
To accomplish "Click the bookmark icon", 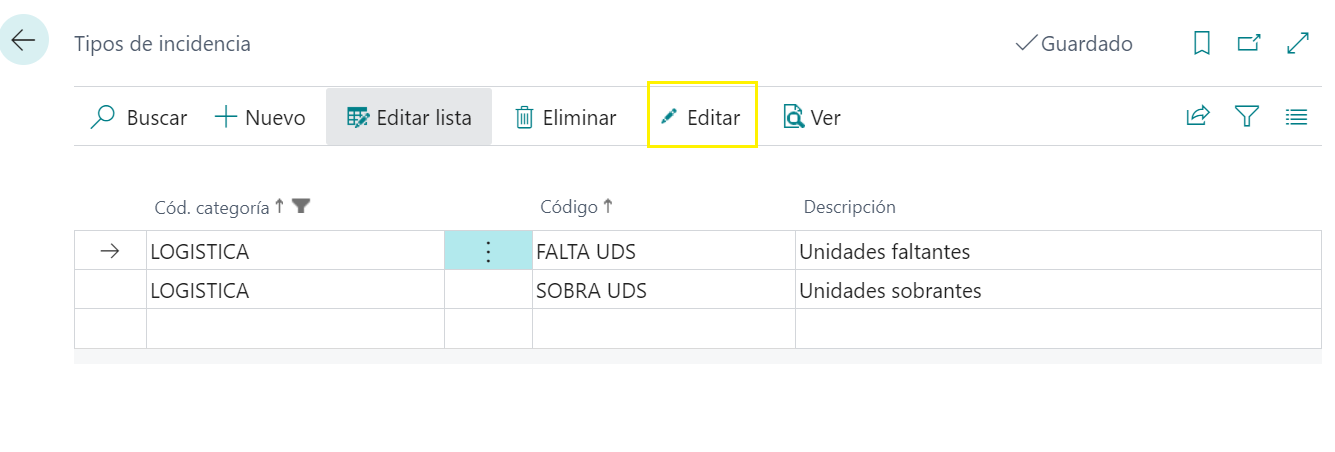I will tap(1202, 43).
